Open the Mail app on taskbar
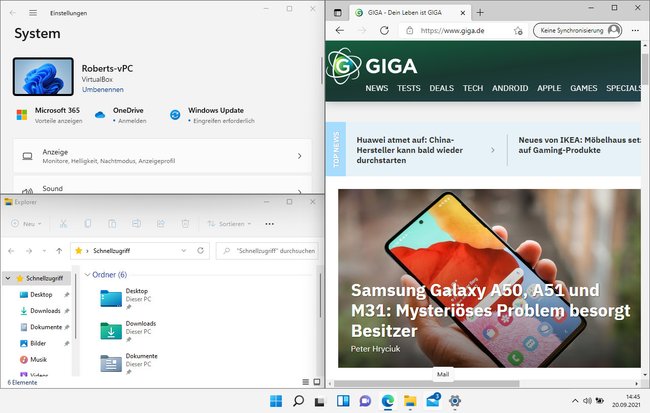 [433, 401]
